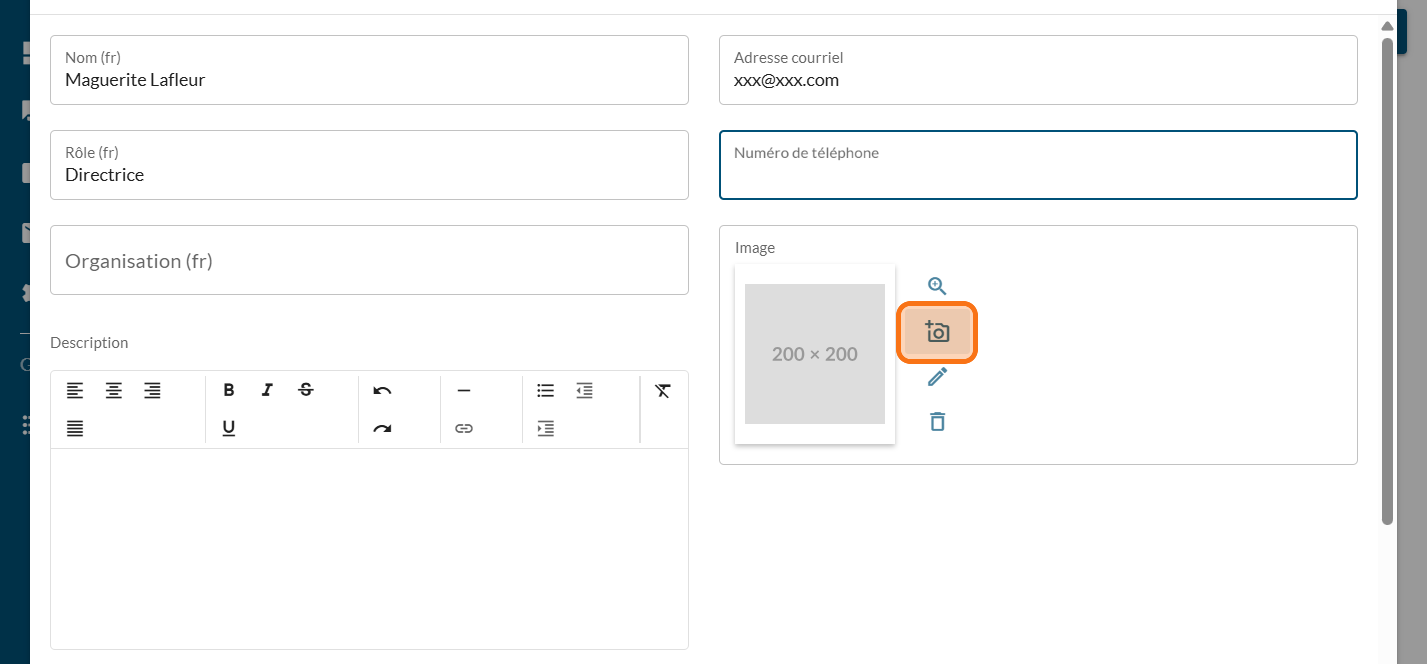Delete the image using the trash icon
Viewport: 1427px width, 664px height.
pos(937,421)
